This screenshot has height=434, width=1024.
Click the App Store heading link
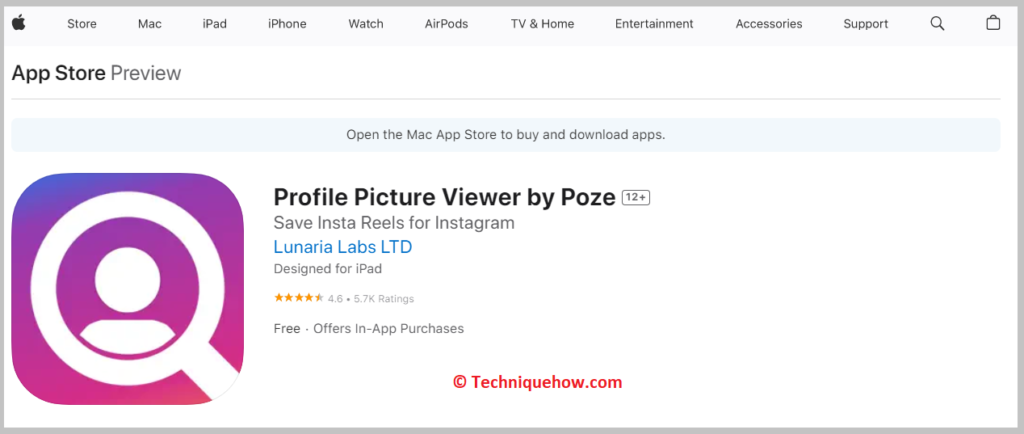coord(59,73)
